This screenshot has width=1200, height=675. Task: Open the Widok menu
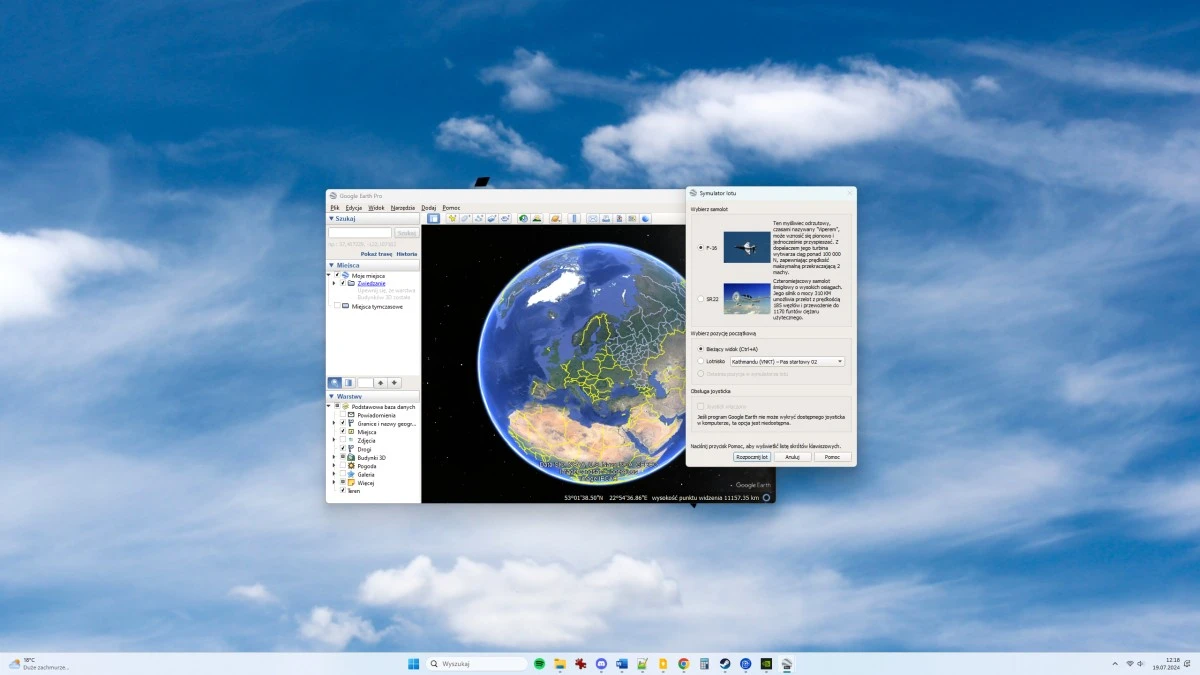click(376, 208)
